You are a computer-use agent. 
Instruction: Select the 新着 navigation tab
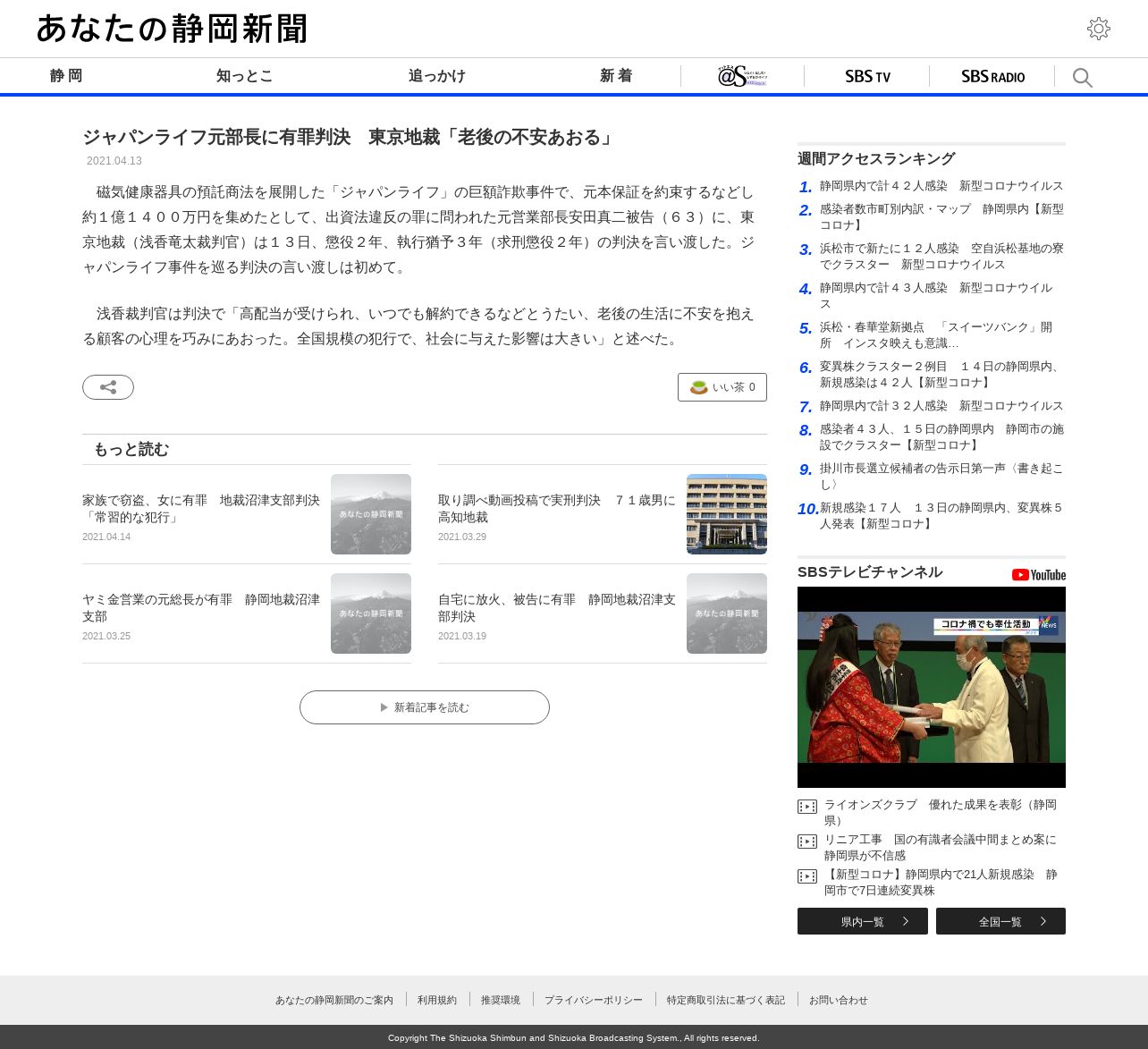616,76
